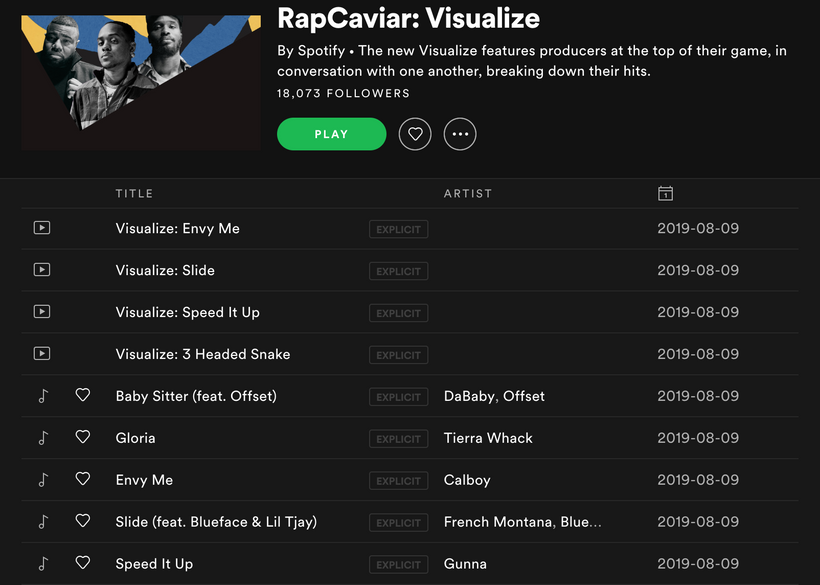Click music note icon for Slide (feat. Blueface & Lil Tjay)
This screenshot has width=820, height=585.
point(43,521)
